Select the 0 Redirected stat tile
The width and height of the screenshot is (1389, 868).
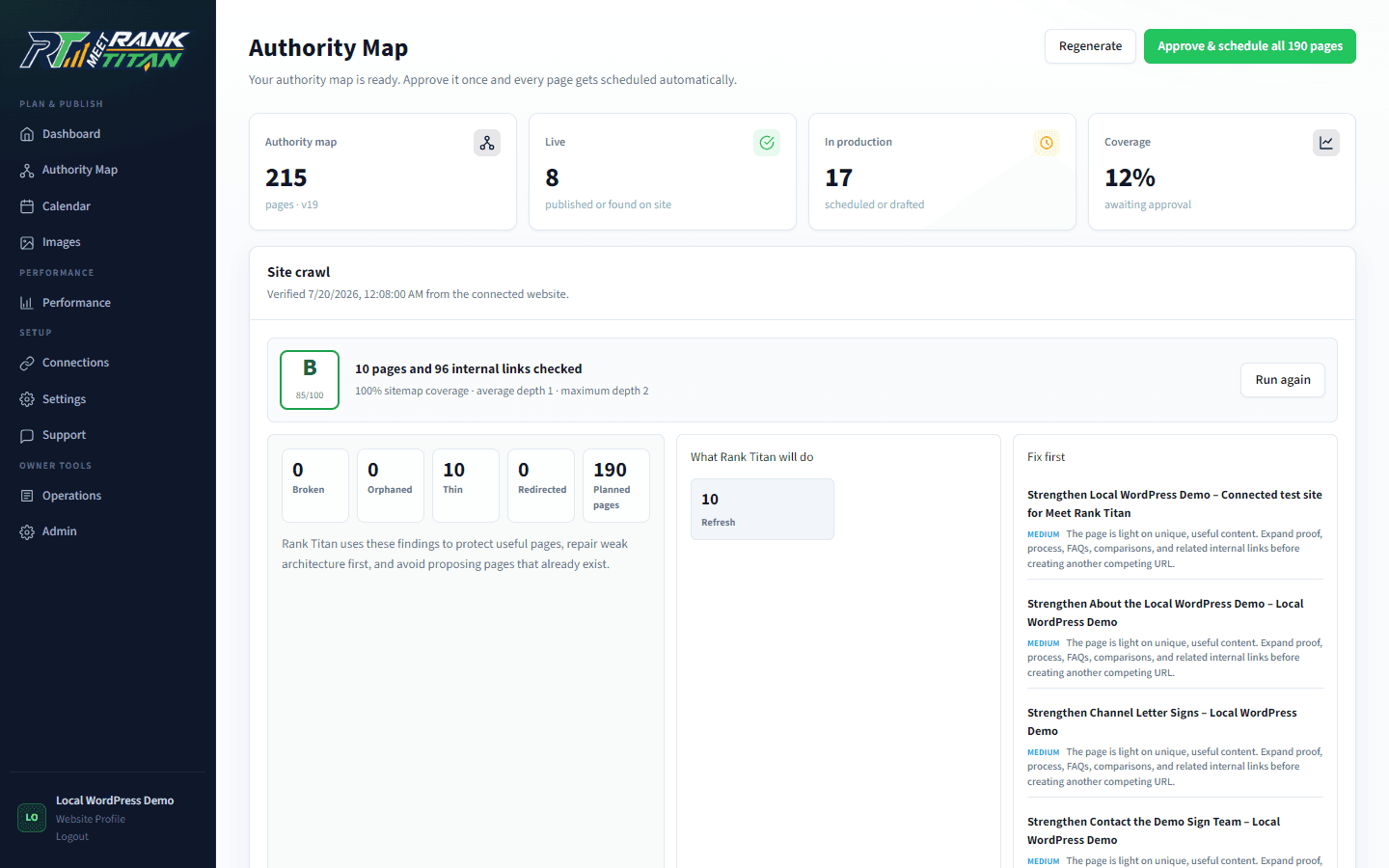pyautogui.click(x=541, y=485)
